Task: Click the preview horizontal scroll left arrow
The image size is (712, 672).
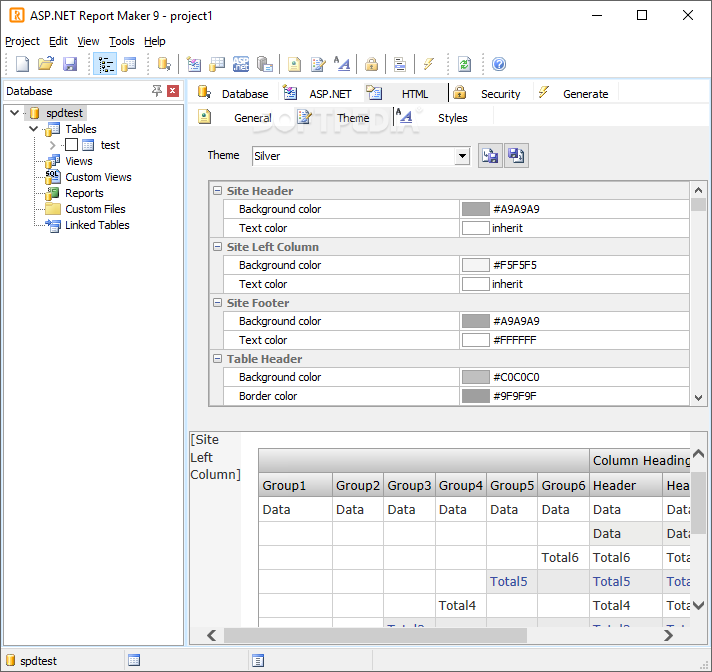Action: pyautogui.click(x=212, y=635)
